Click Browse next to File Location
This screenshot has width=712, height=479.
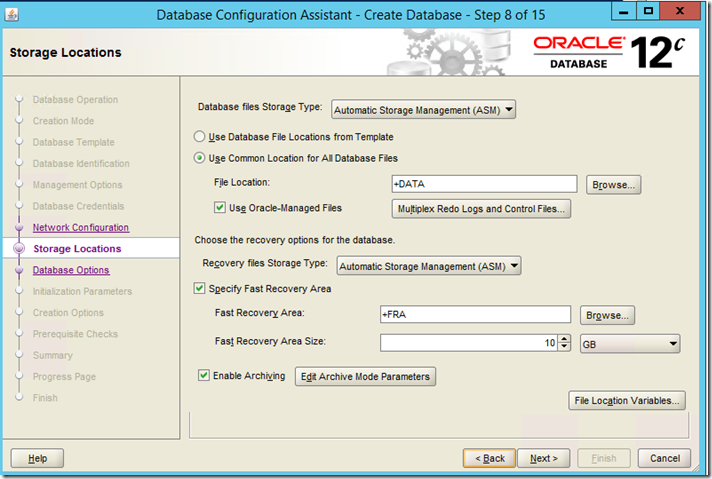point(613,185)
